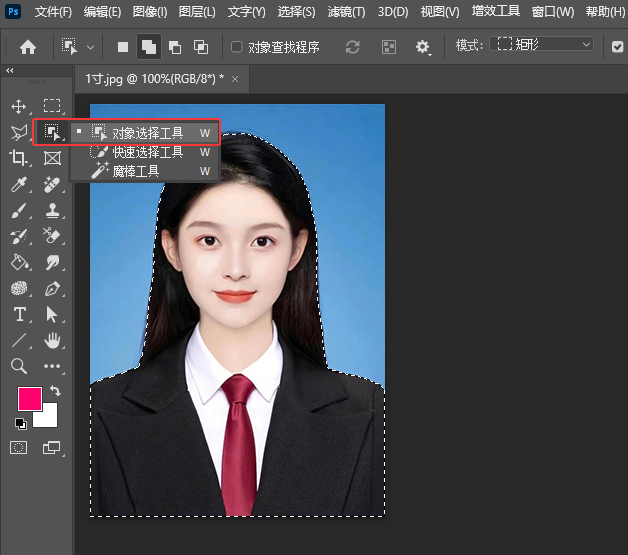Select the Horizontal Type tool

pos(18,314)
